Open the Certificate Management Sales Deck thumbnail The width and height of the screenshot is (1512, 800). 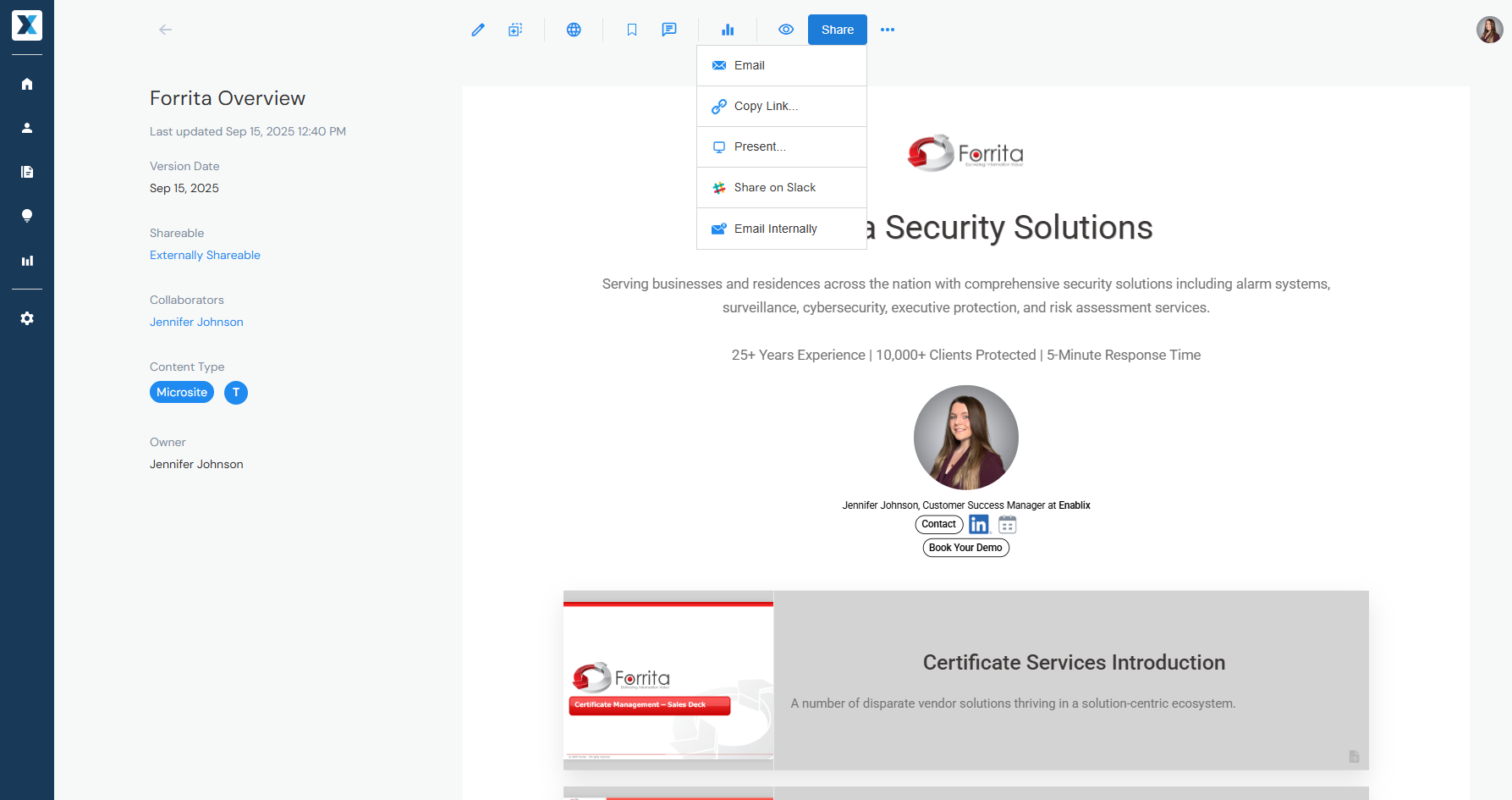tap(668, 681)
